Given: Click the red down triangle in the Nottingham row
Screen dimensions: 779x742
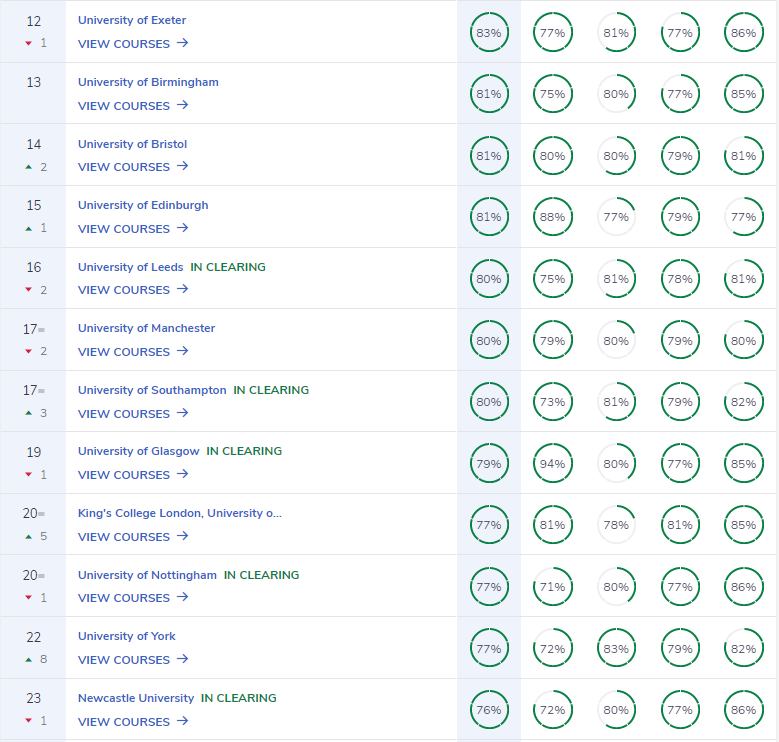Looking at the screenshot, I should [x=29, y=597].
